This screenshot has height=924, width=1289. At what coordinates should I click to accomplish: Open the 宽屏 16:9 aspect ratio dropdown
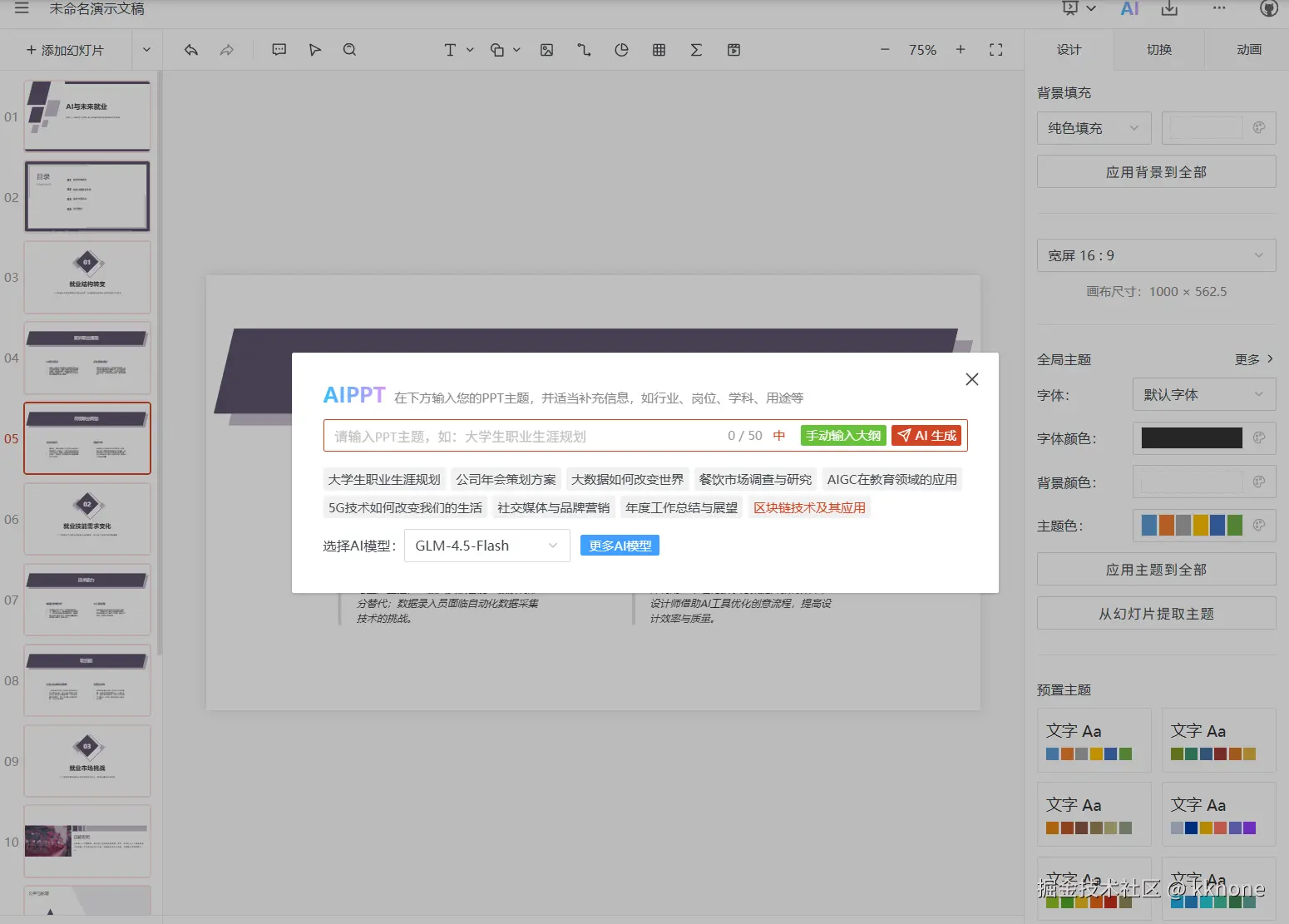click(x=1155, y=255)
